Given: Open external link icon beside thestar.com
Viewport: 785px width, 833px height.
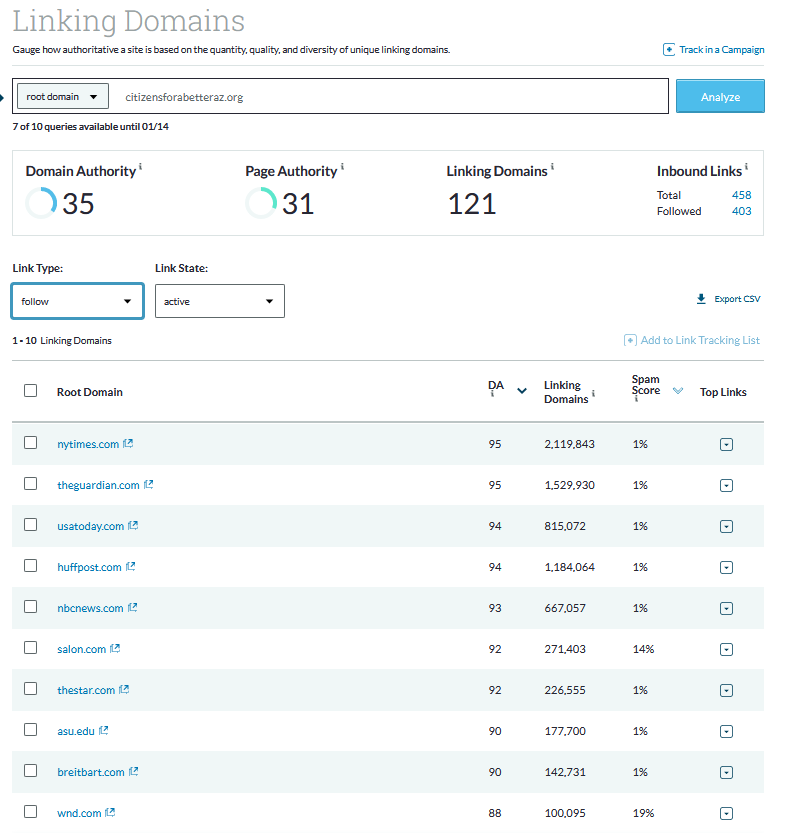Looking at the screenshot, I should (x=124, y=690).
